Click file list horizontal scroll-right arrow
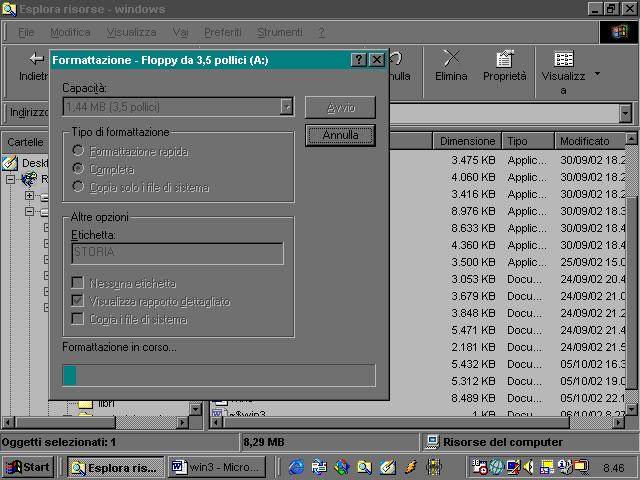 coord(618,423)
